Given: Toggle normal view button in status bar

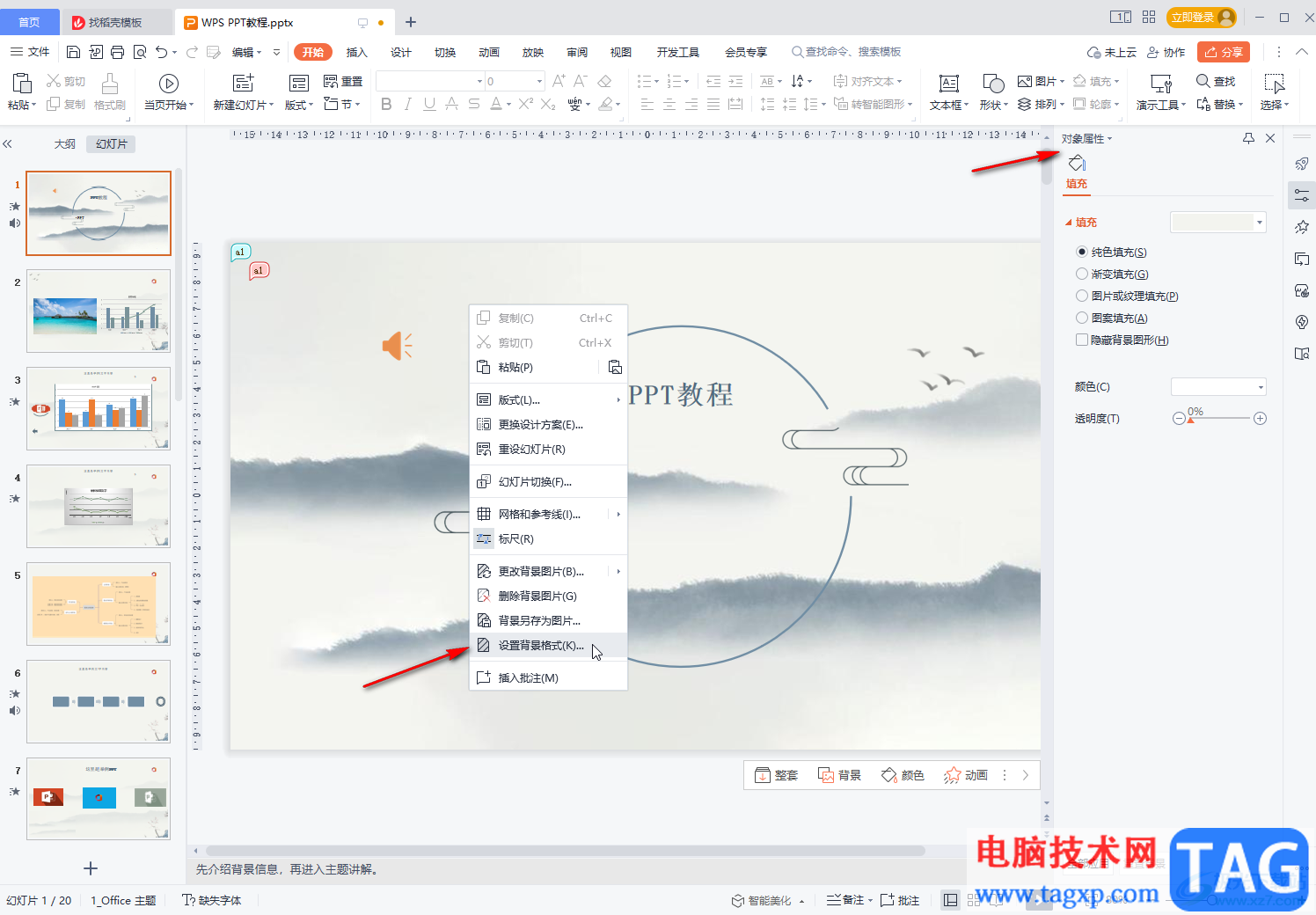Looking at the screenshot, I should click(950, 900).
